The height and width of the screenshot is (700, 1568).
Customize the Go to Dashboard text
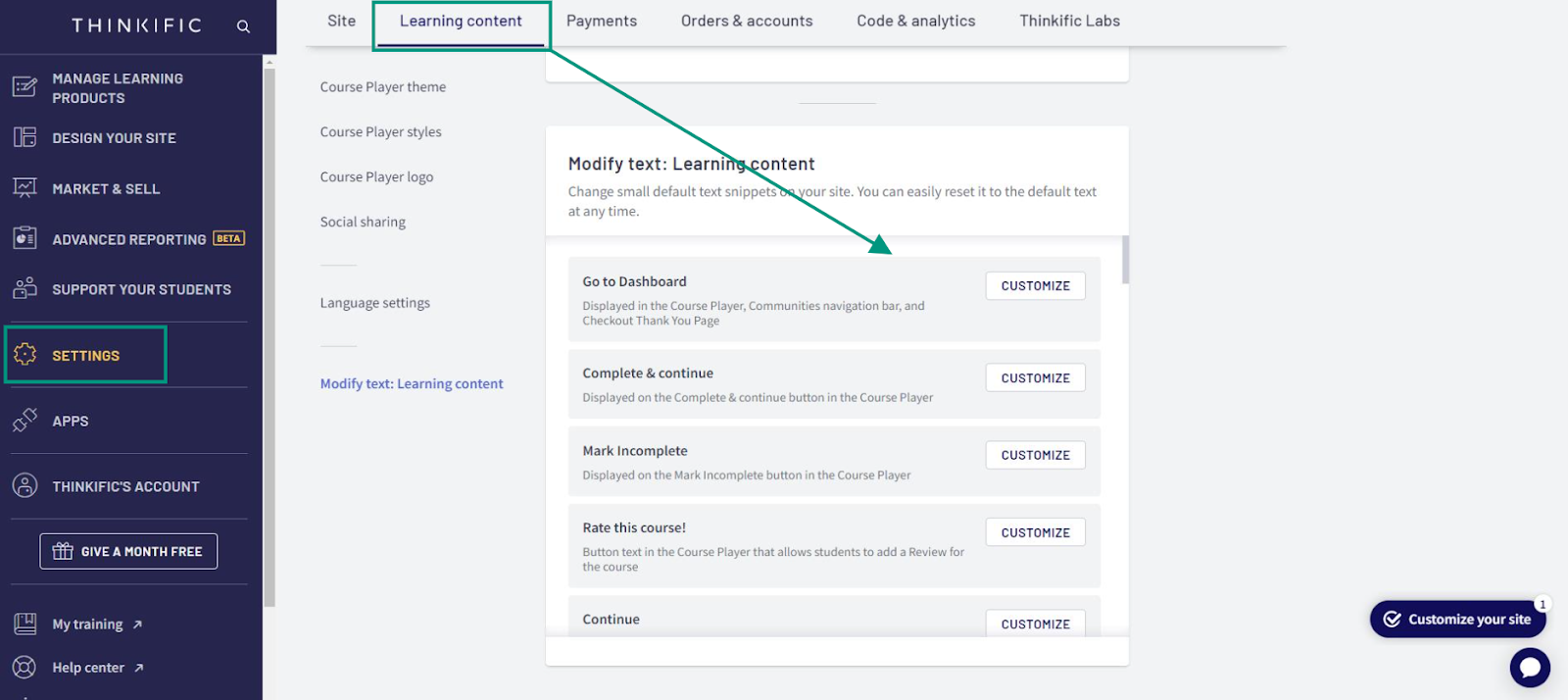pos(1035,286)
